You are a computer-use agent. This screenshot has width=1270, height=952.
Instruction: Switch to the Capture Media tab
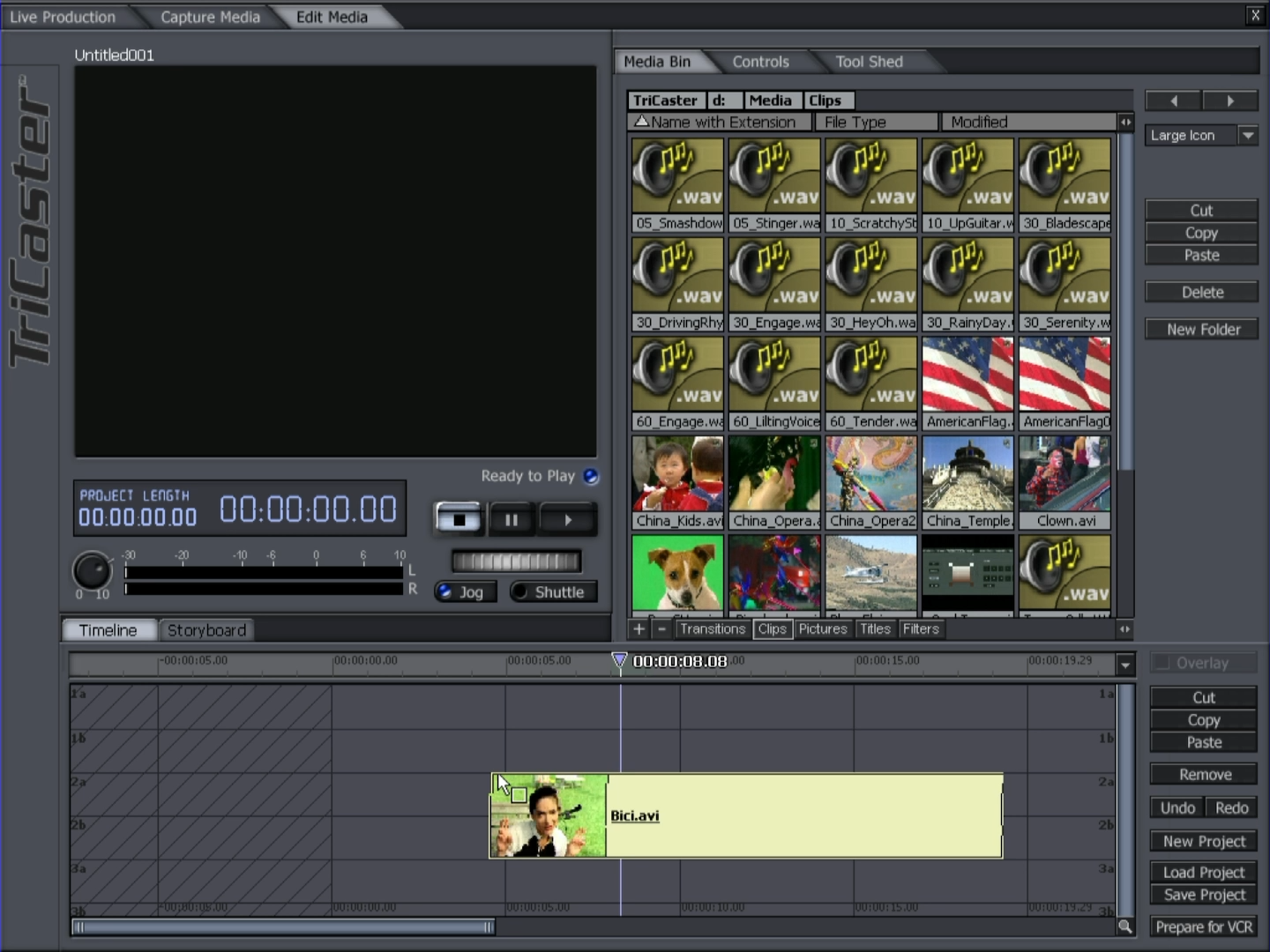click(x=210, y=17)
